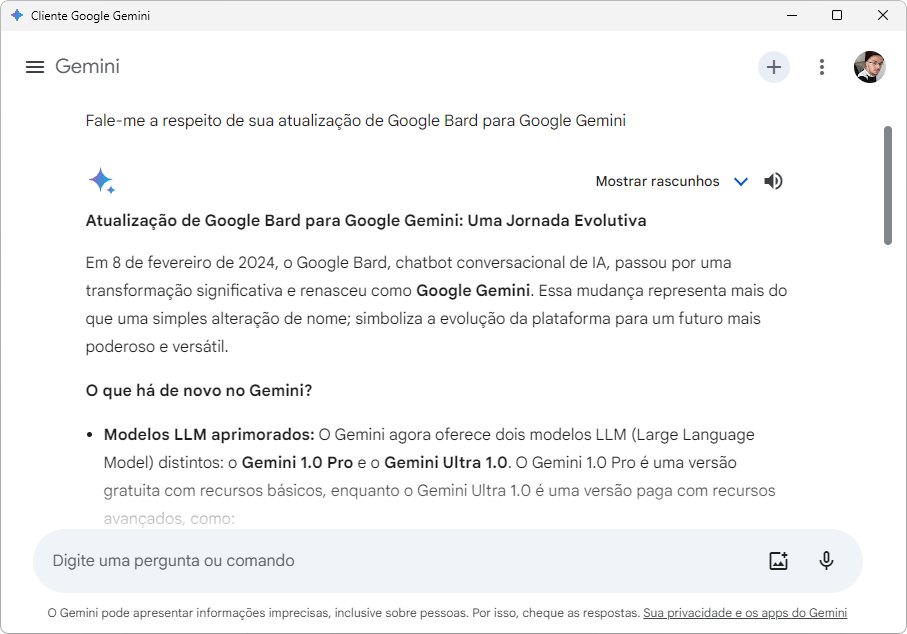Open the hamburger main menu
The width and height of the screenshot is (907, 634).
[35, 67]
